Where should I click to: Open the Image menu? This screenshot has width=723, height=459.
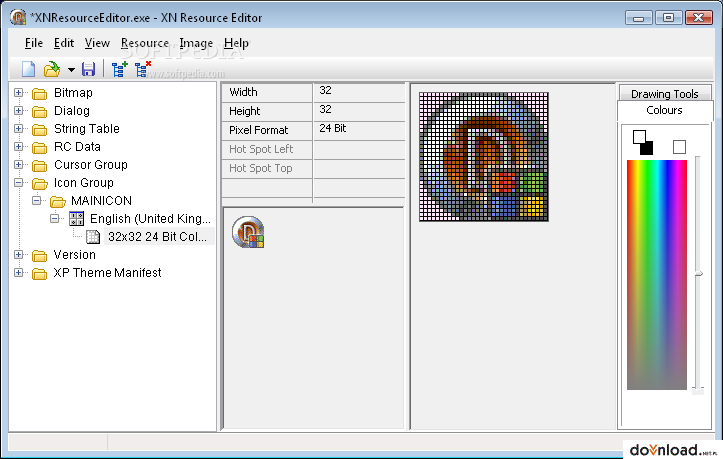tap(196, 43)
